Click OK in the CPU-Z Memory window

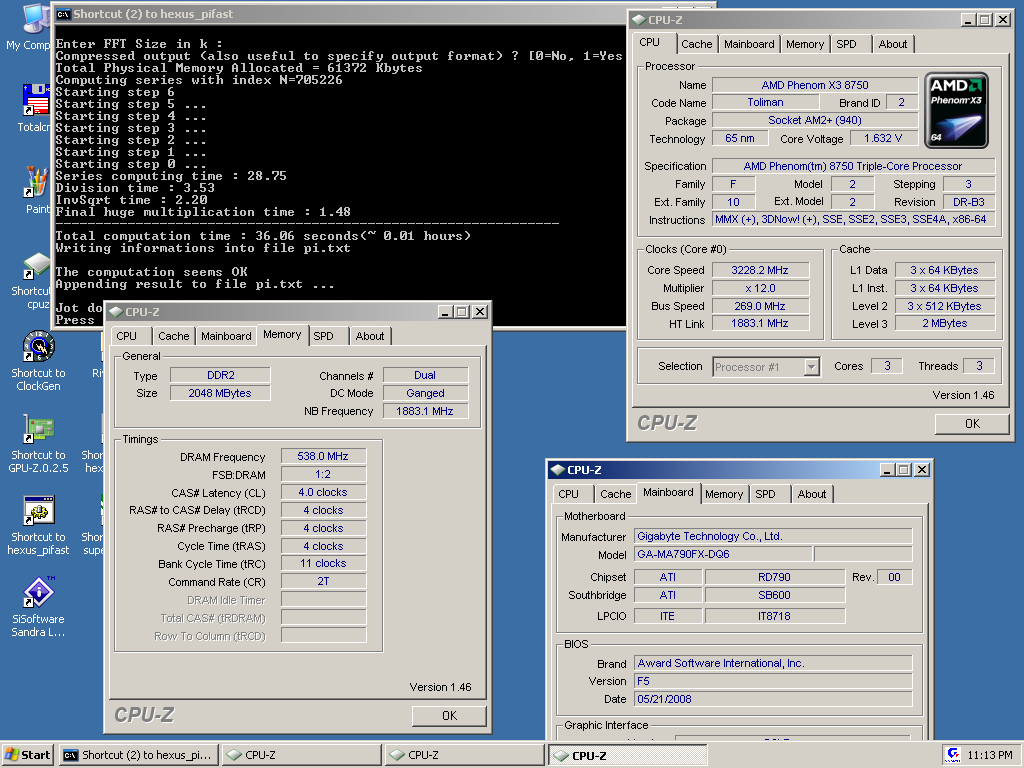(x=449, y=716)
